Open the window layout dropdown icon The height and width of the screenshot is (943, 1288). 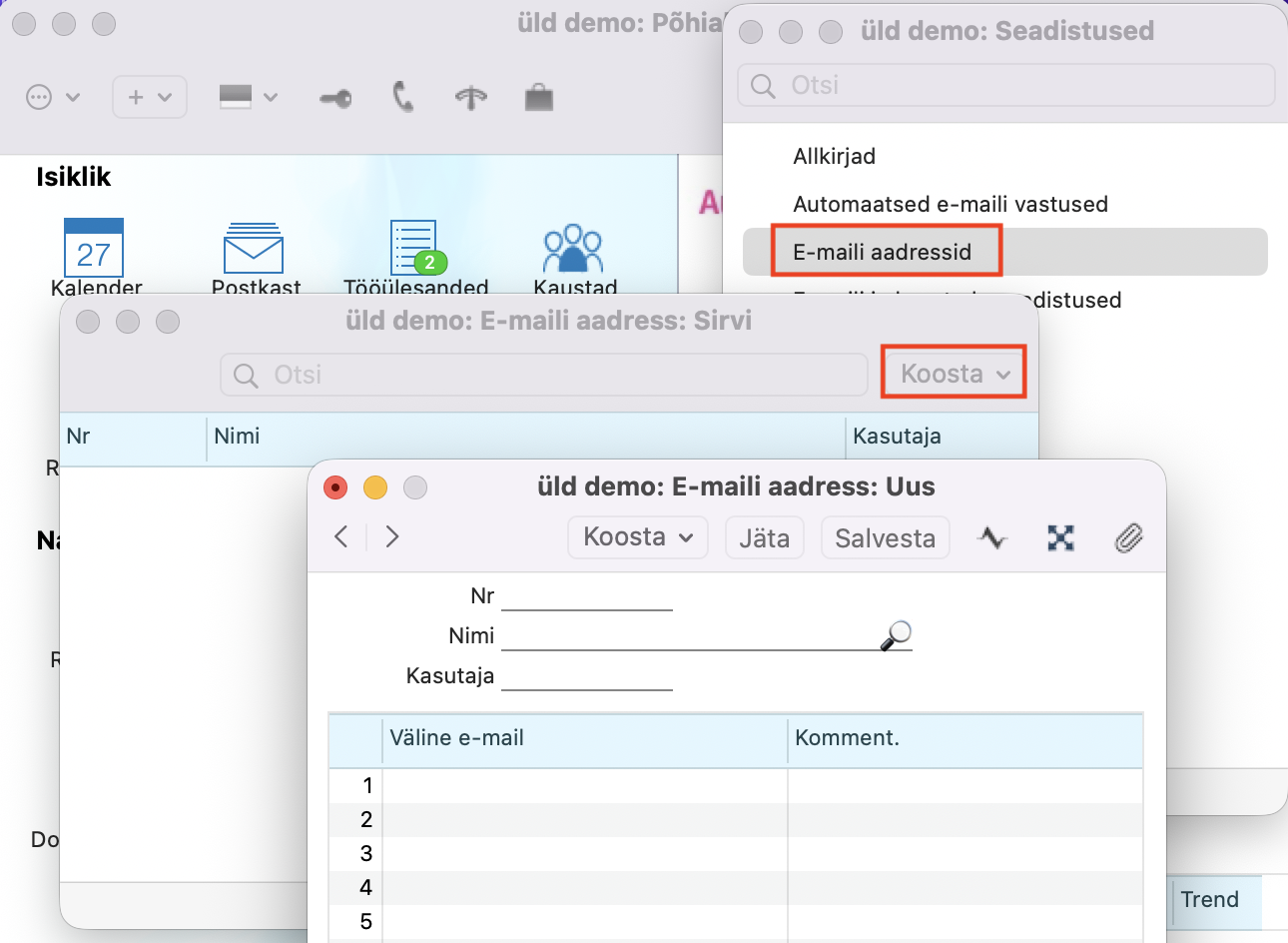tap(249, 97)
